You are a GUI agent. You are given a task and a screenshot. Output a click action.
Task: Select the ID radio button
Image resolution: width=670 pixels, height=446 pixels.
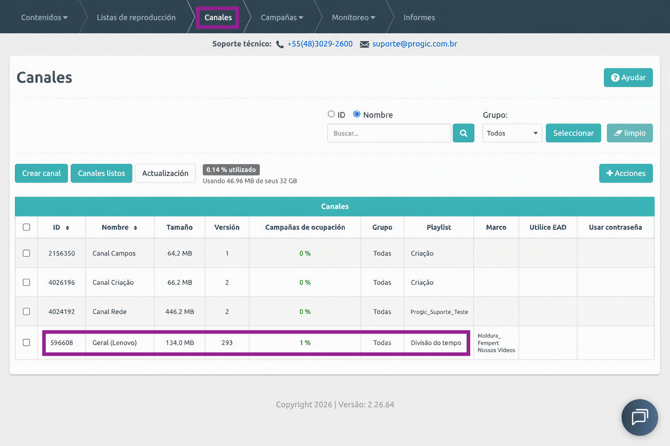coord(331,114)
